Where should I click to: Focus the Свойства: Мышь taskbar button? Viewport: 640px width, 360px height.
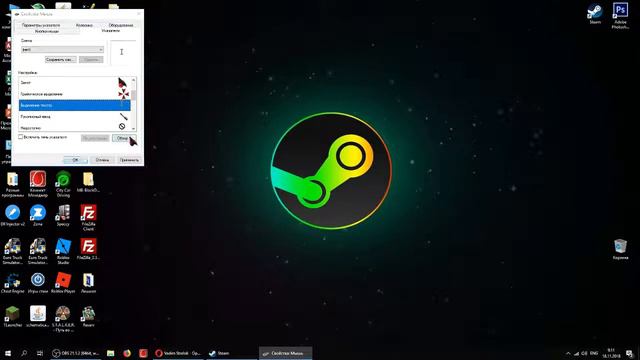point(286,353)
